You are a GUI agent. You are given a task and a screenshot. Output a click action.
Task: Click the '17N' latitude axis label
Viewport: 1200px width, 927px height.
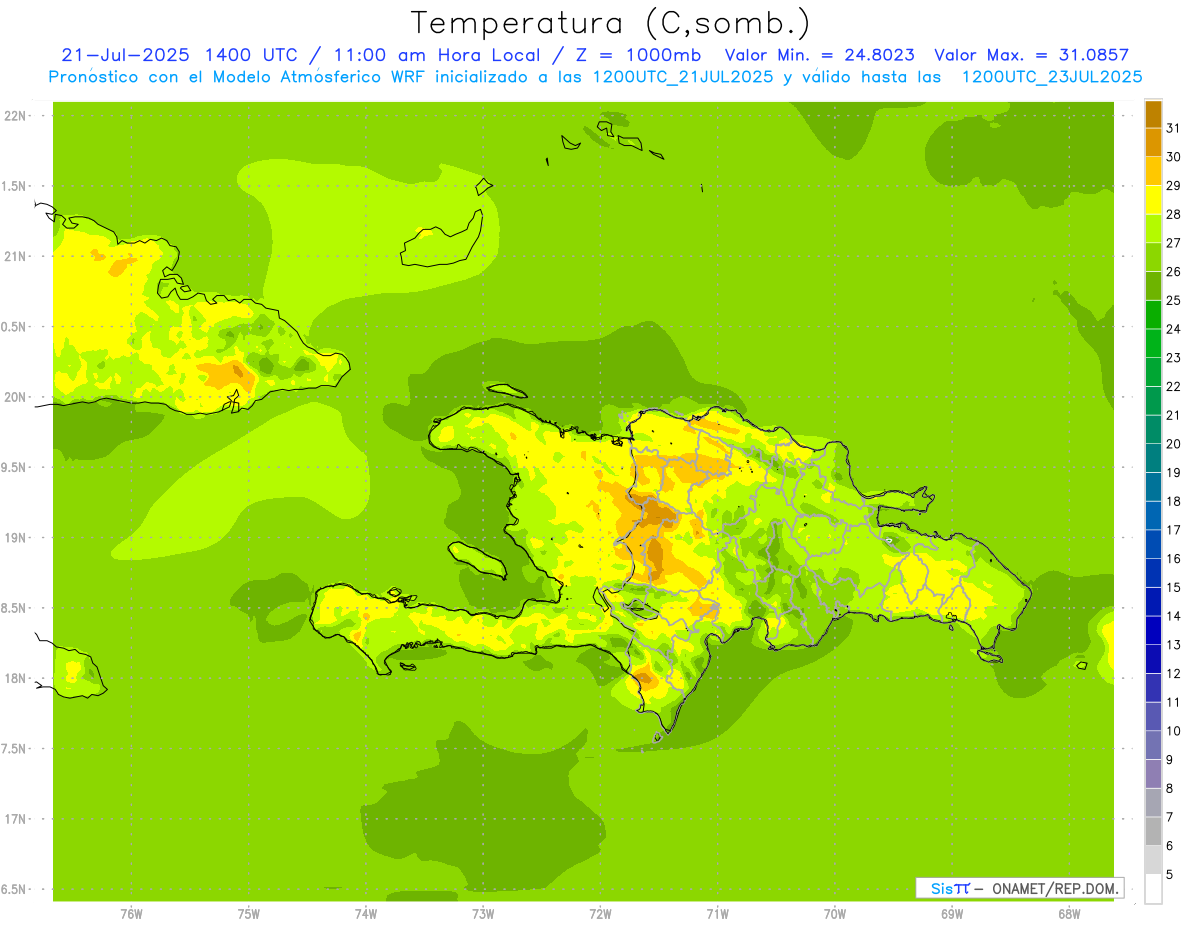pos(14,819)
